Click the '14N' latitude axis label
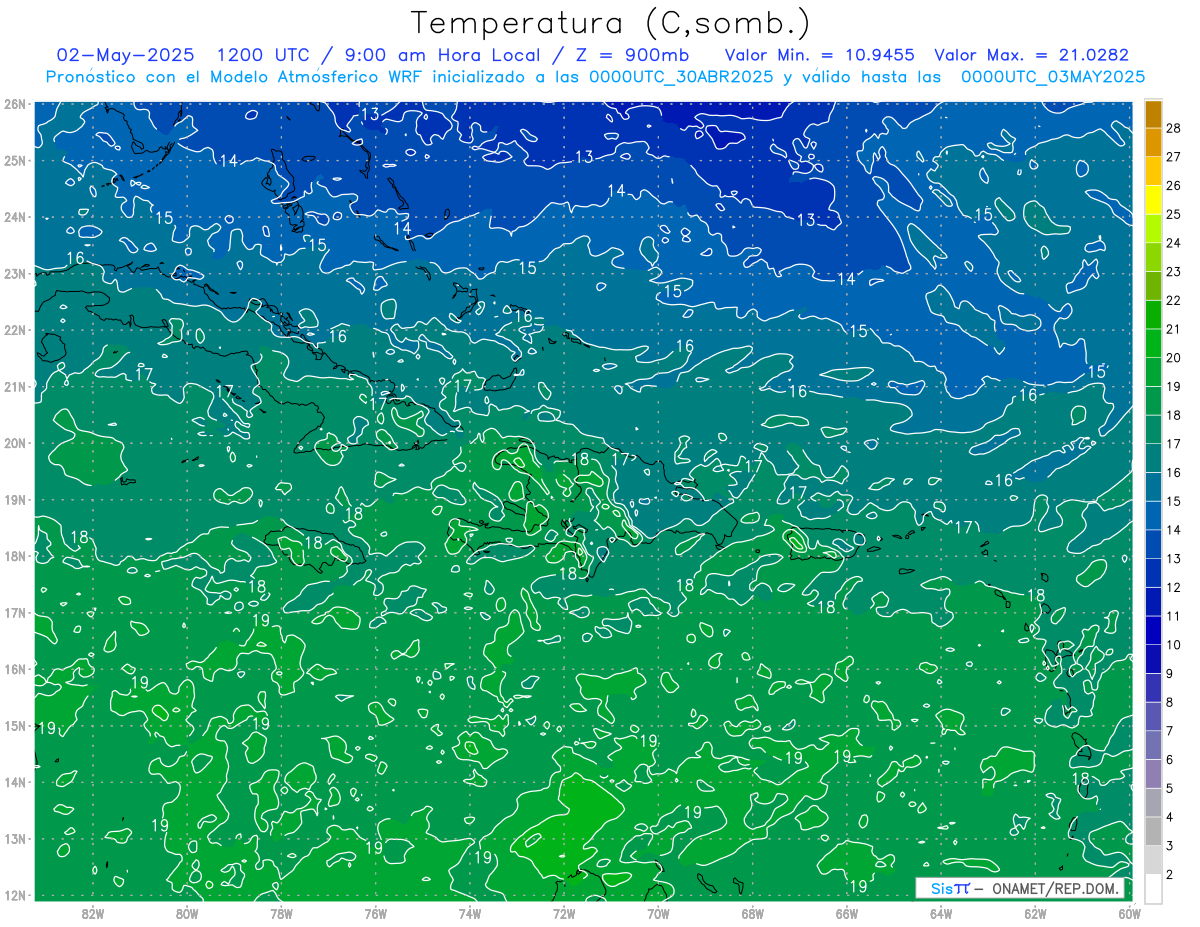Image resolution: width=1200 pixels, height=927 pixels. [x=15, y=782]
